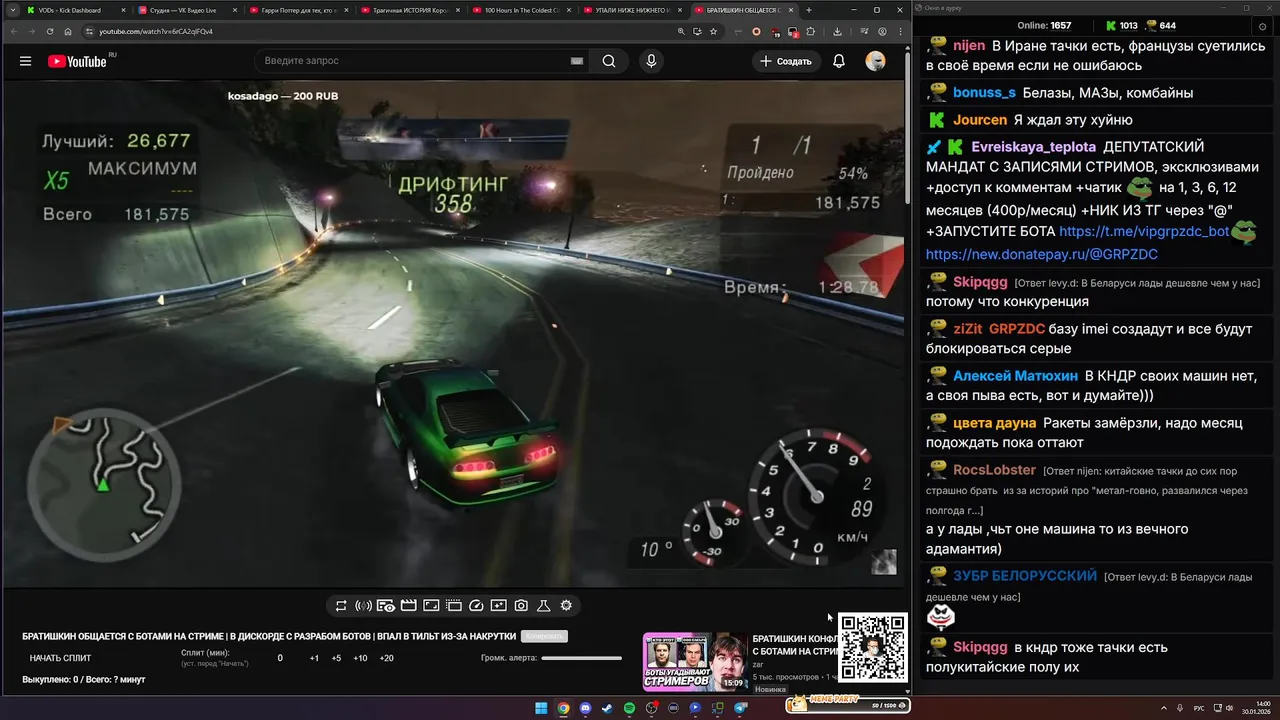Open YouTube notifications bell
Screen dimensions: 1280x720
[839, 61]
